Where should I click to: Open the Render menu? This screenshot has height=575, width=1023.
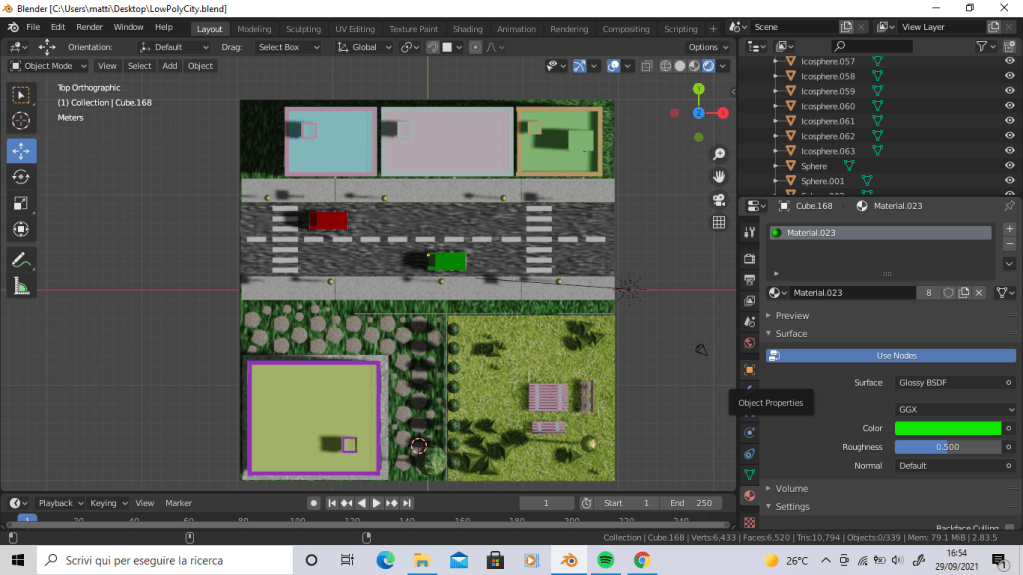pyautogui.click(x=89, y=27)
